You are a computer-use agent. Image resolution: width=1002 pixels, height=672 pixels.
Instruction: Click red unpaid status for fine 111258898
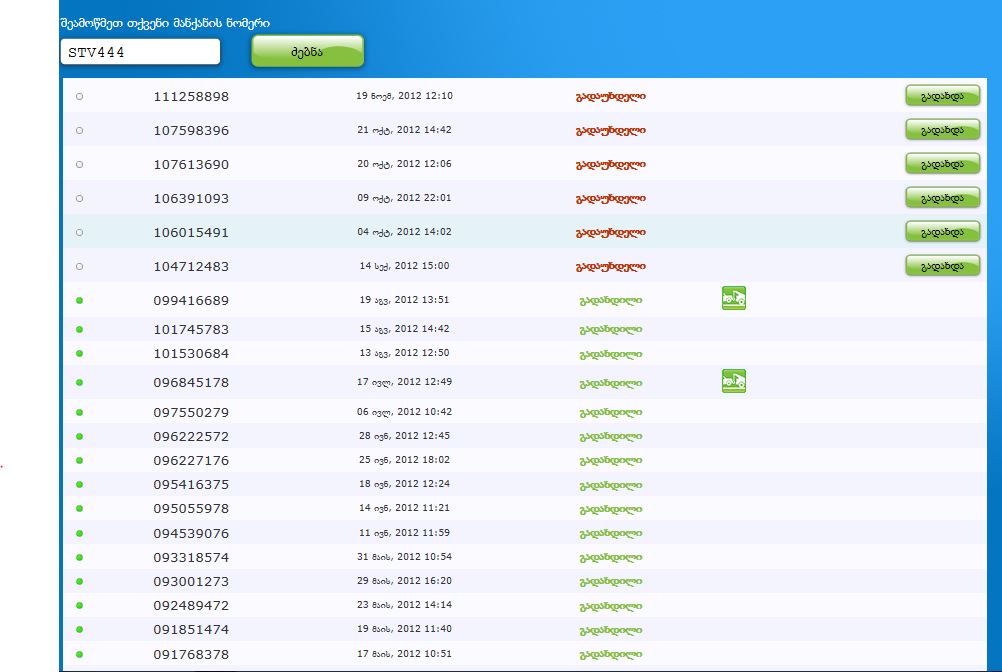pyautogui.click(x=611, y=96)
